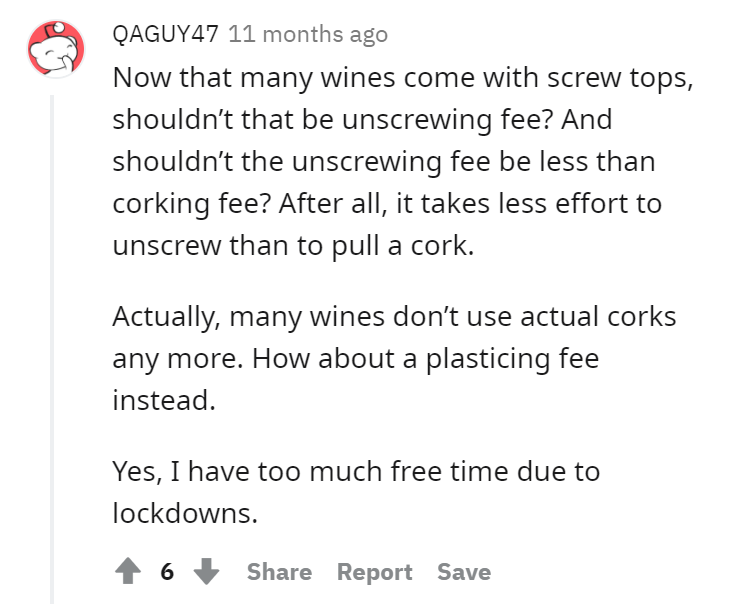The height and width of the screenshot is (604, 730).
Task: Upvote the QAGUY47 comment
Action: point(128,572)
